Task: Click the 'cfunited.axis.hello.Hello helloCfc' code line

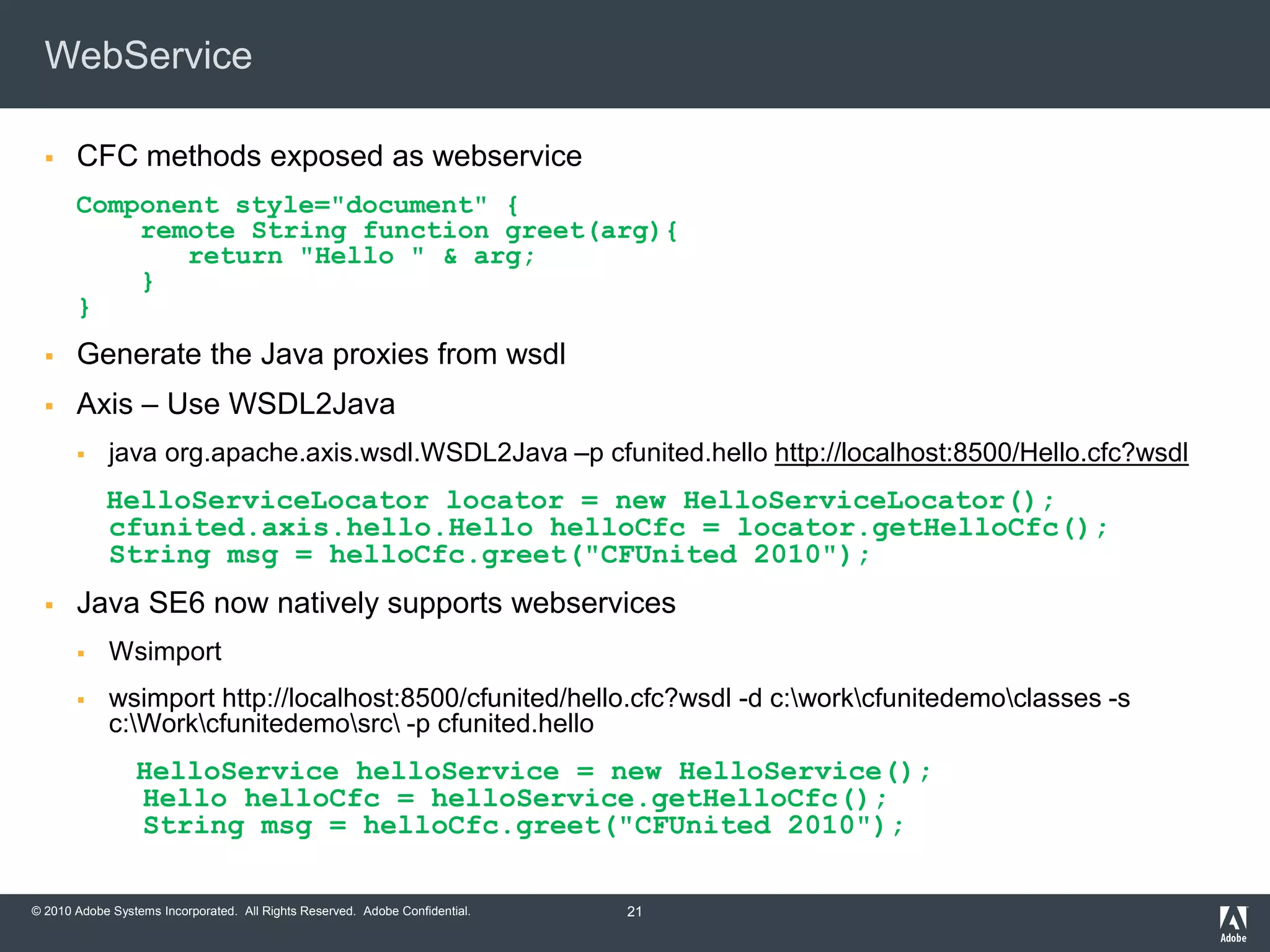Action: pos(608,528)
